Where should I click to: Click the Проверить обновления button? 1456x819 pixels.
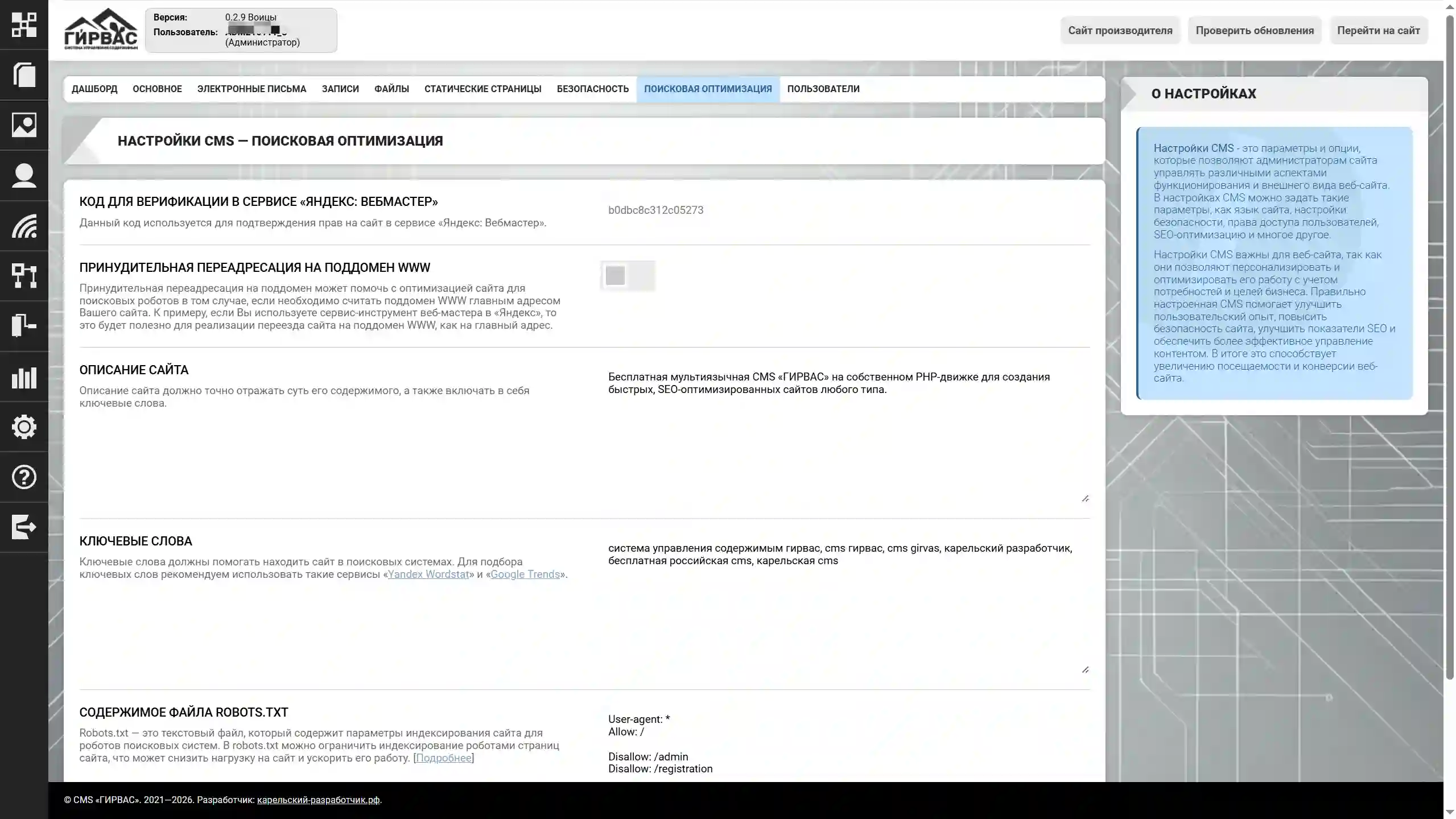[1255, 30]
